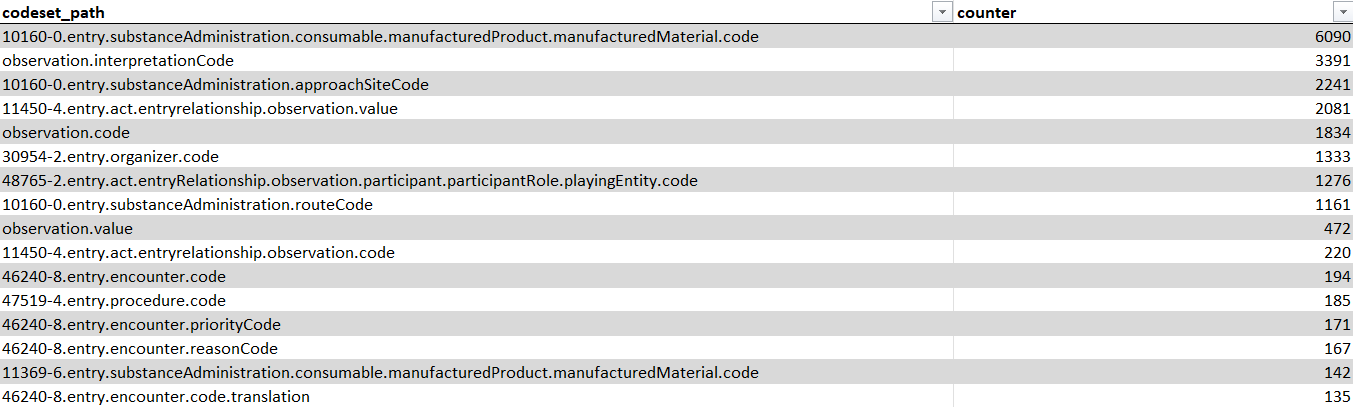Select the counter header cell
The height and width of the screenshot is (407, 1353).
1153,12
